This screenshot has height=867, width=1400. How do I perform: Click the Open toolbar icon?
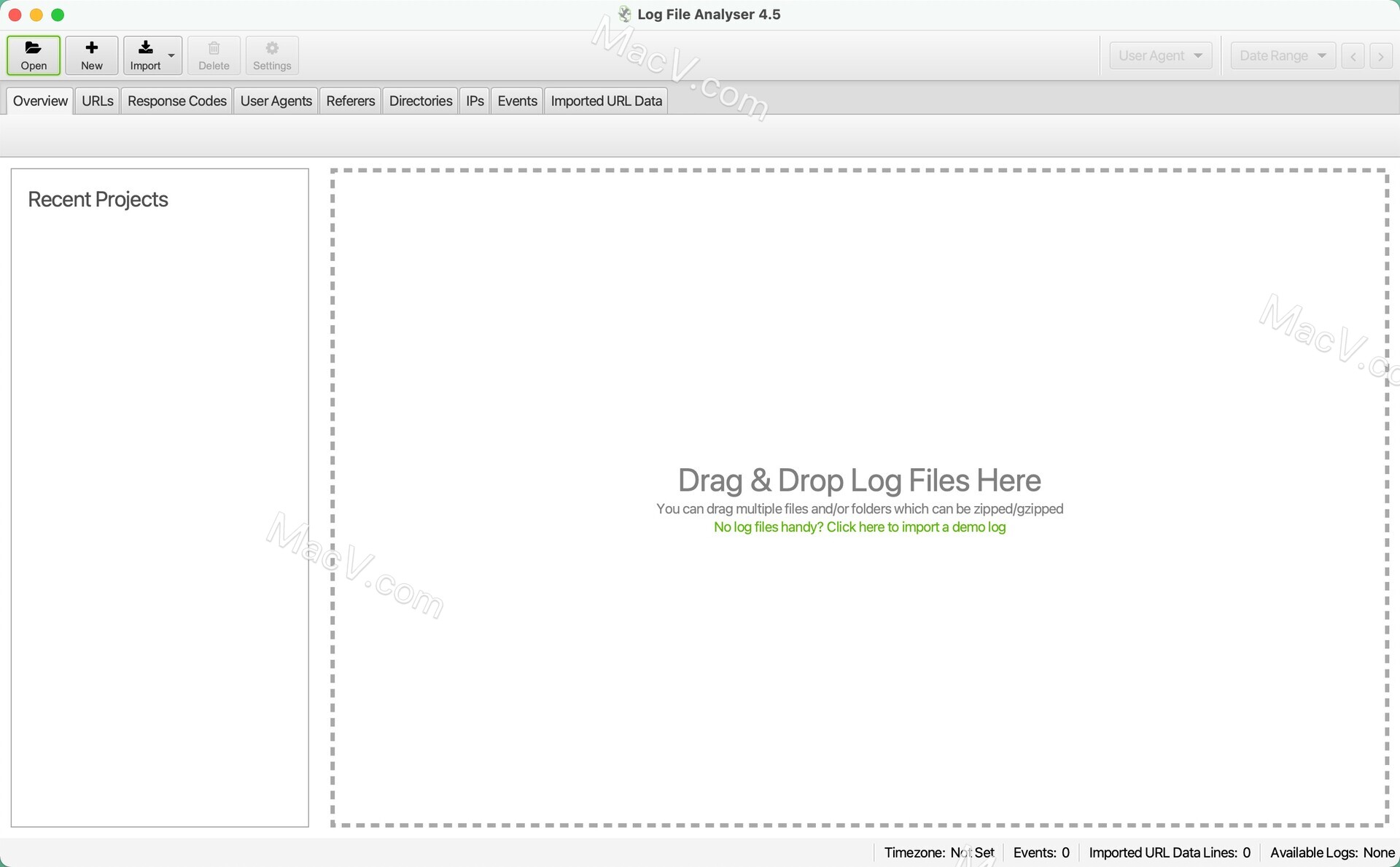click(34, 55)
